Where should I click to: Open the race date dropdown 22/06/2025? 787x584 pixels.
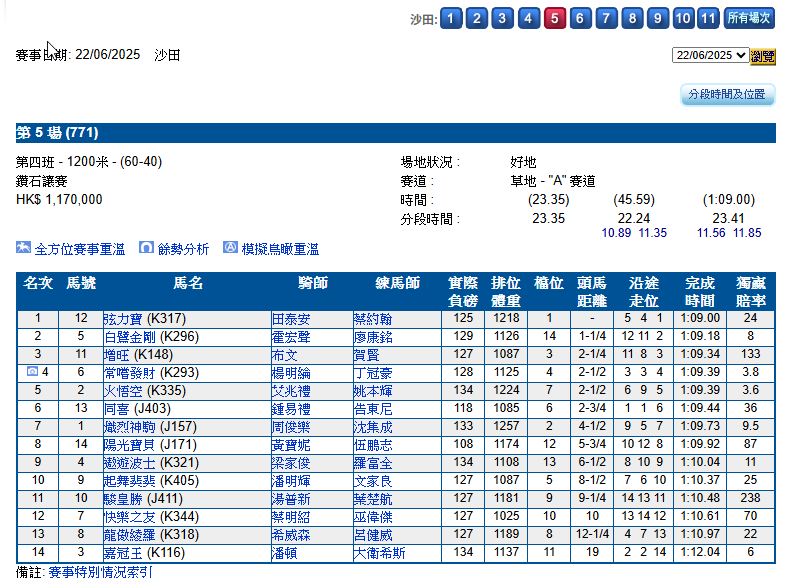click(710, 55)
